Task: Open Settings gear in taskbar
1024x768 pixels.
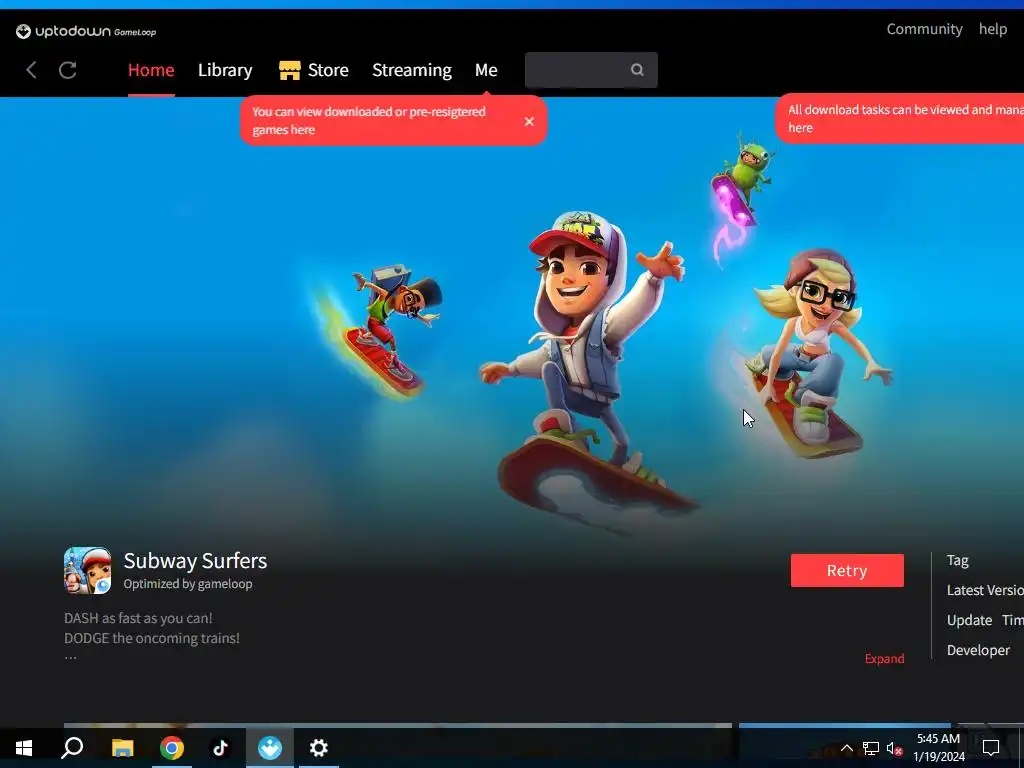Action: [x=319, y=748]
